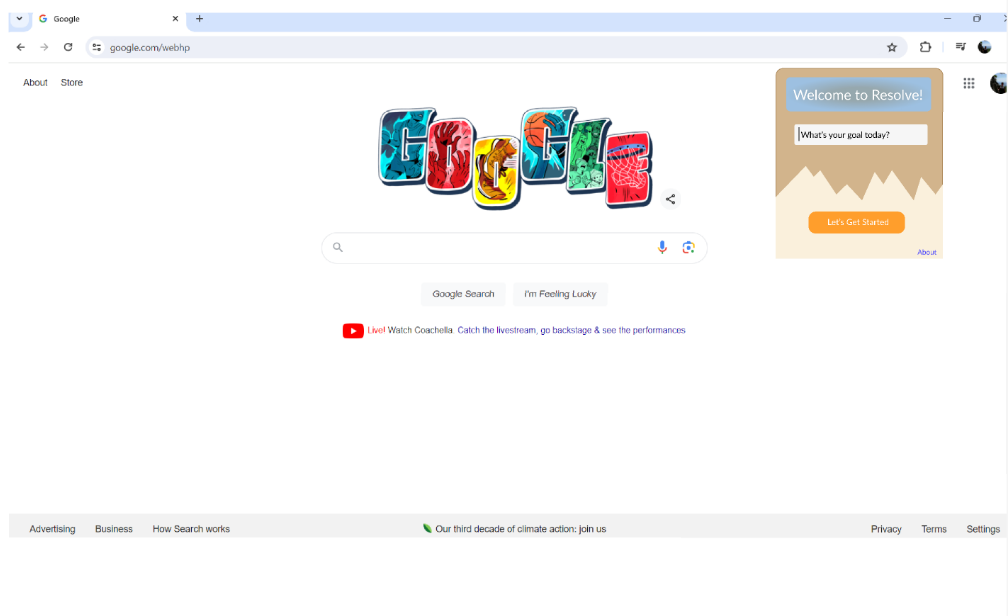Screen dimensions: 1008x616
Task: Share the Google Doodle
Action: point(670,199)
